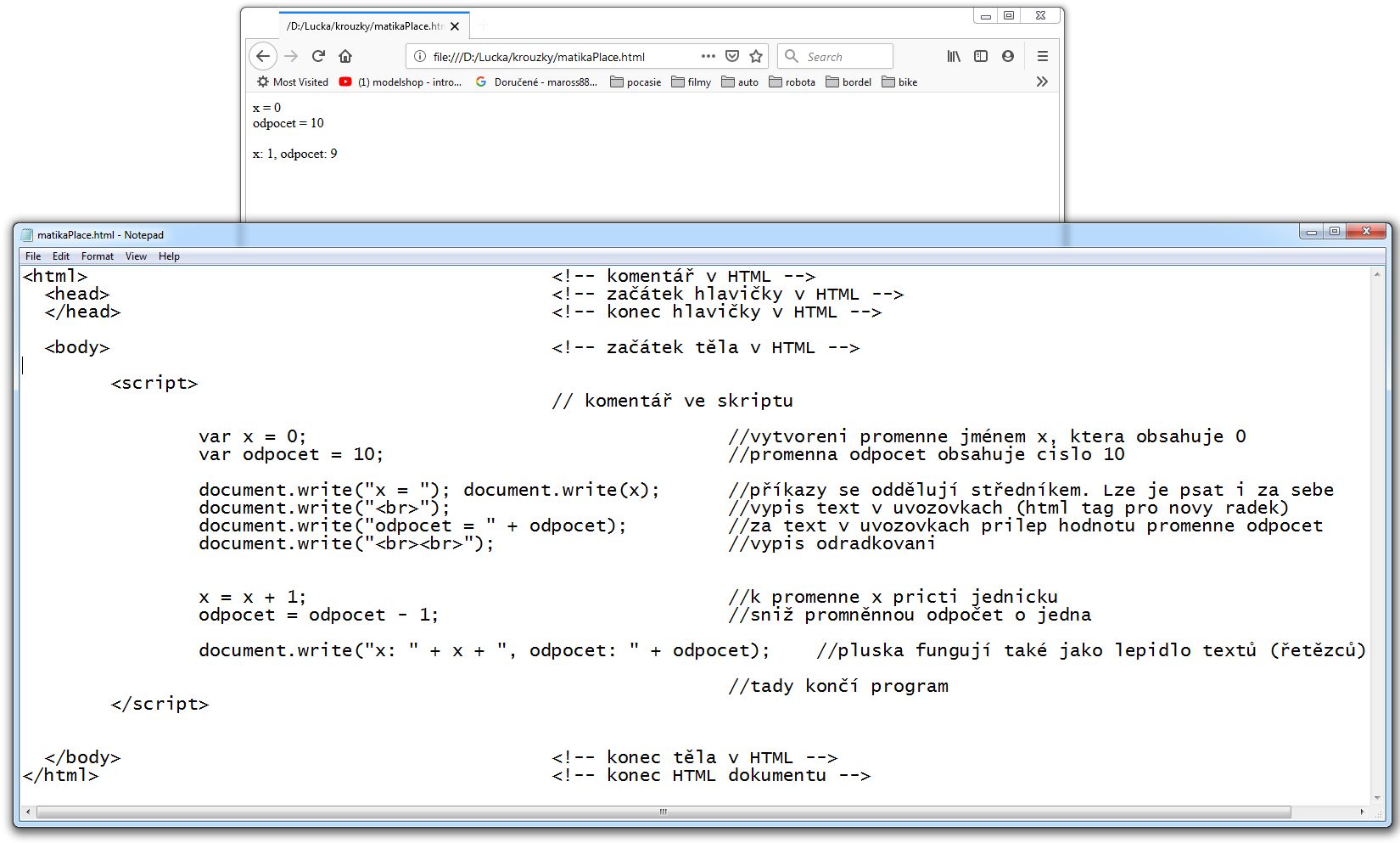Reload the current page in Firefox
The width and height of the screenshot is (1400, 843).
(x=318, y=56)
